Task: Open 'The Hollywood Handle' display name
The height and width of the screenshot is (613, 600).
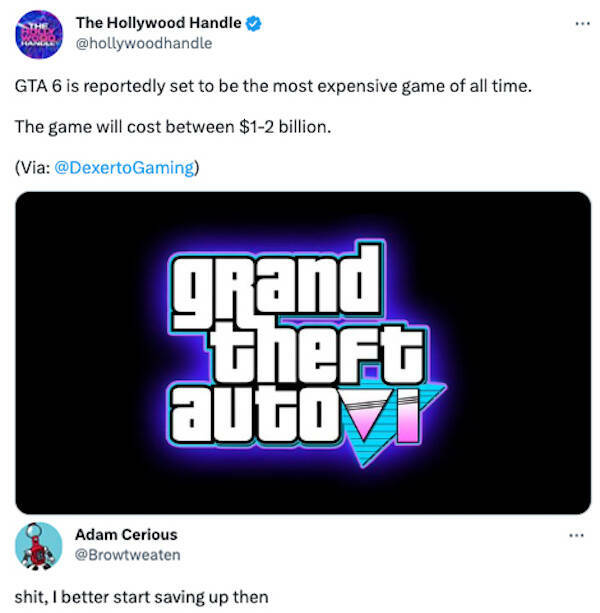Action: coord(158,23)
